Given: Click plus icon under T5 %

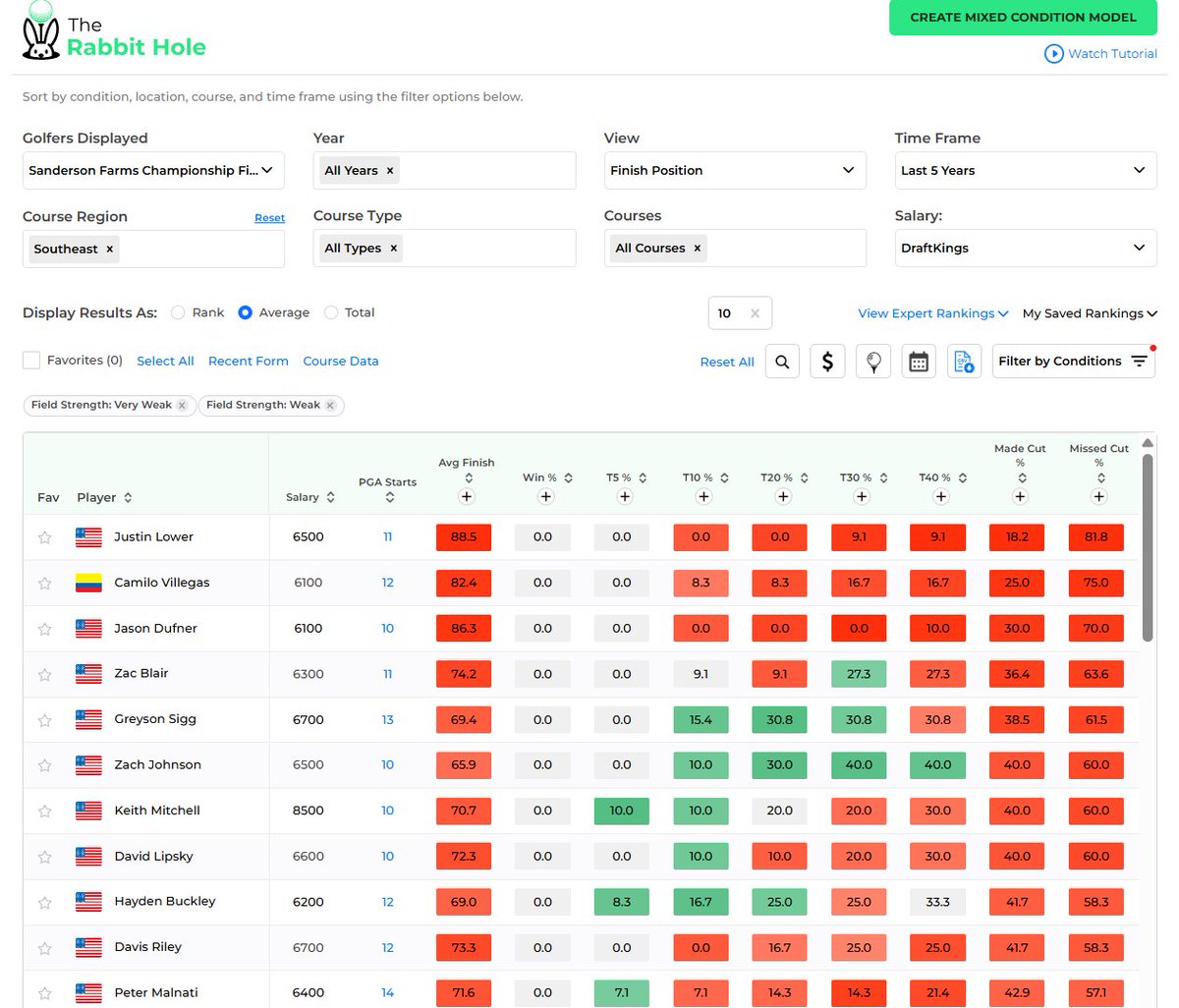Looking at the screenshot, I should click(625, 497).
